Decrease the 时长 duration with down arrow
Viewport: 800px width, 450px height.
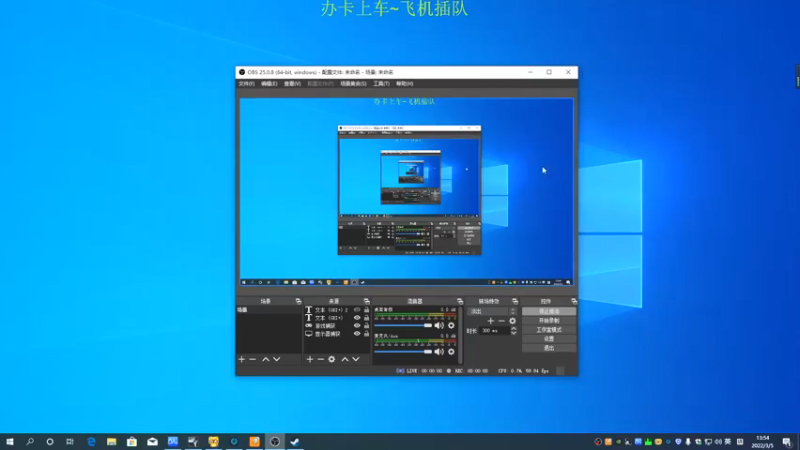(x=513, y=333)
